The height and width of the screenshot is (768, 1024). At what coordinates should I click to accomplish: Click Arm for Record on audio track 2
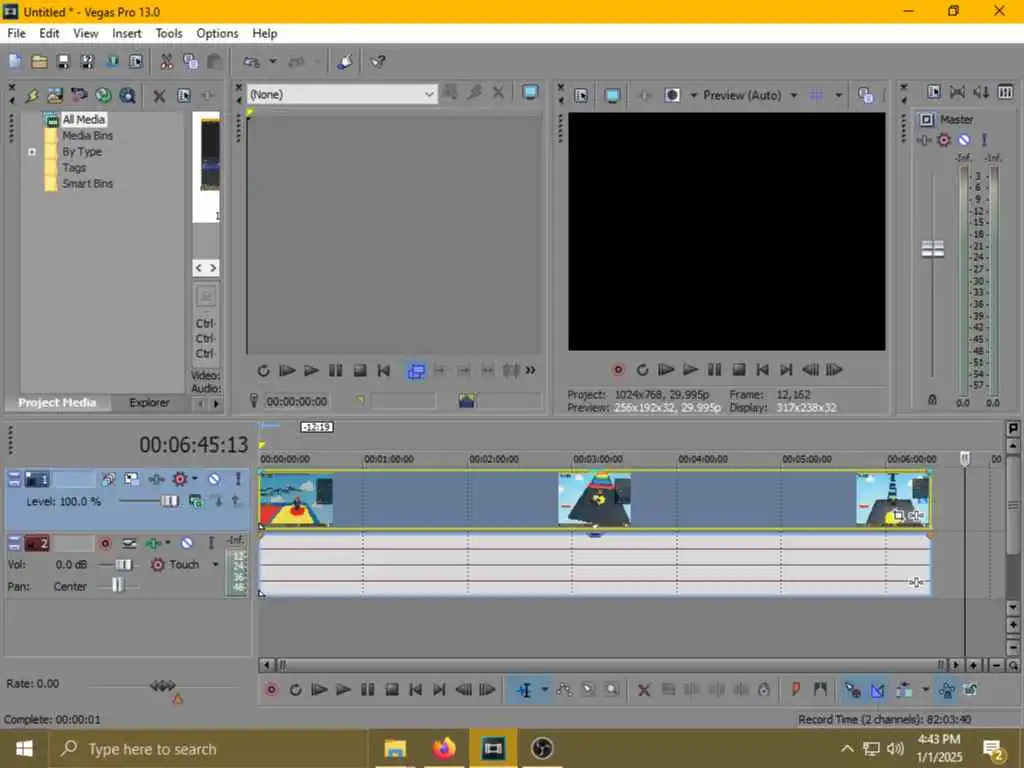(x=105, y=543)
